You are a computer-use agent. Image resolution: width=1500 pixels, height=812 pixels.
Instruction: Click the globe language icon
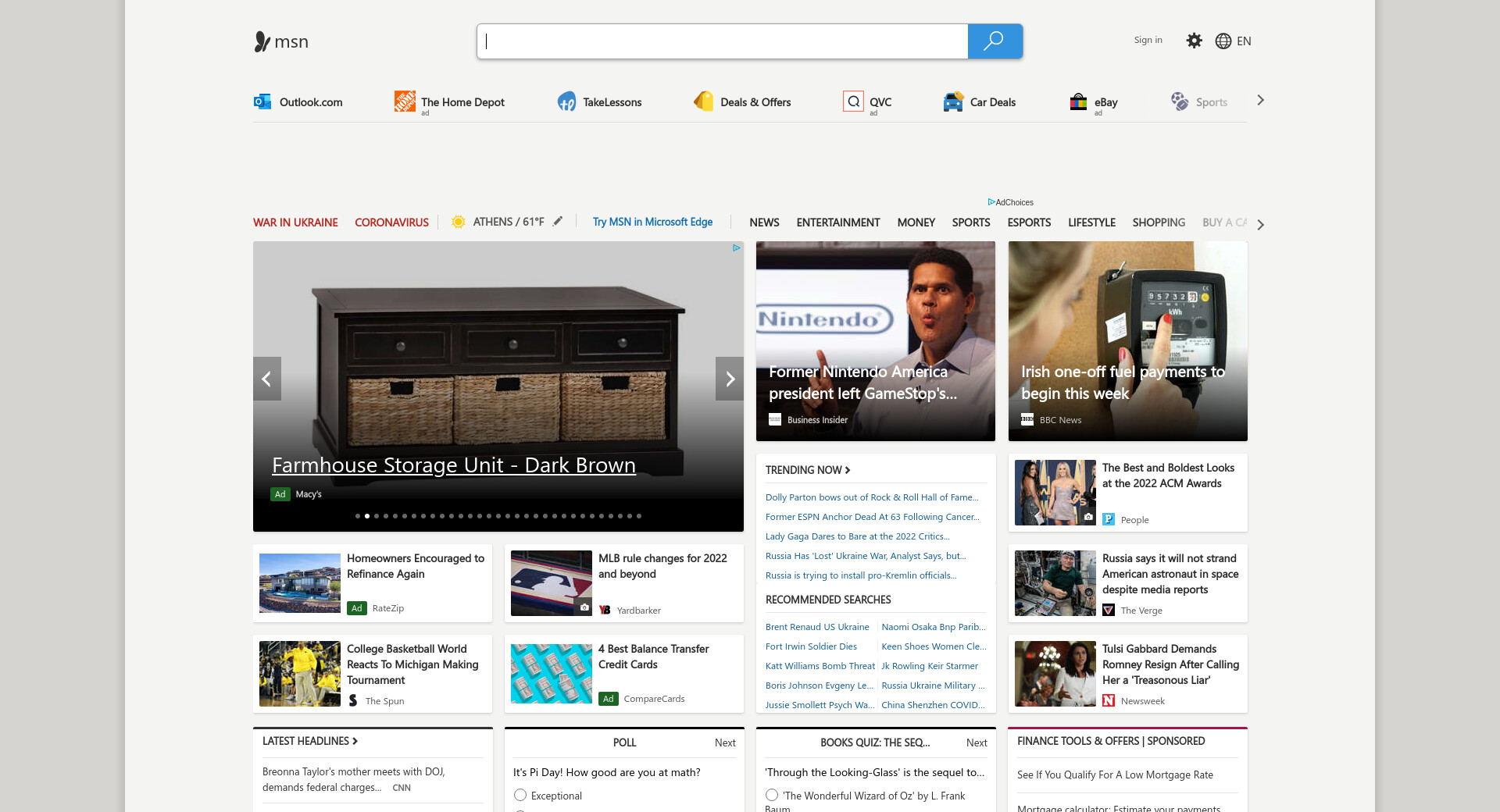(x=1223, y=41)
